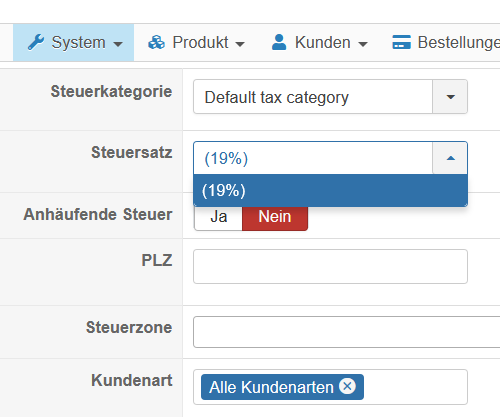Screen dimensions: 500x417
Task: Click into the Steuerzone field
Action: click(x=347, y=332)
